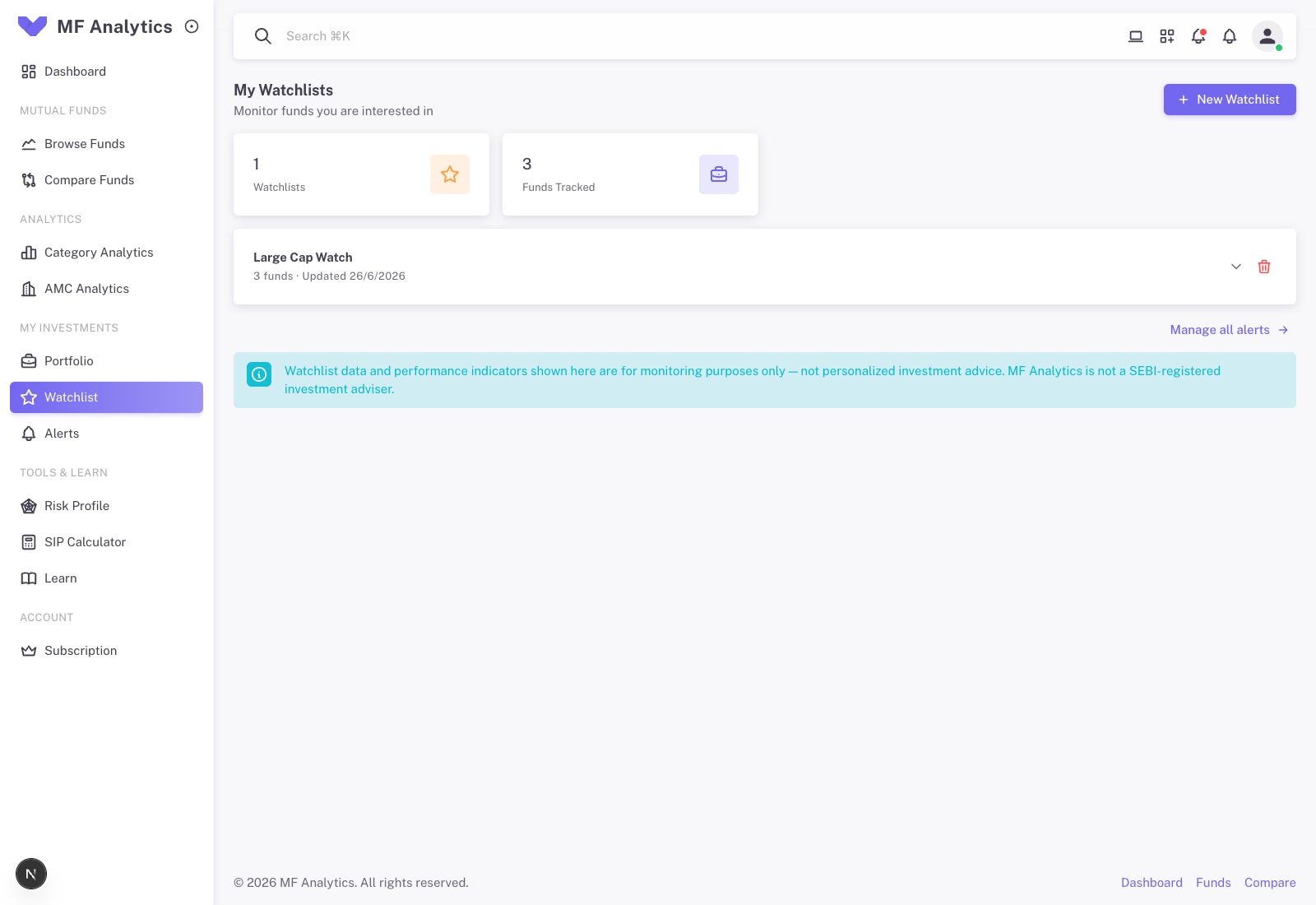Open SIP Calculator menu item
1316x905 pixels.
106,542
